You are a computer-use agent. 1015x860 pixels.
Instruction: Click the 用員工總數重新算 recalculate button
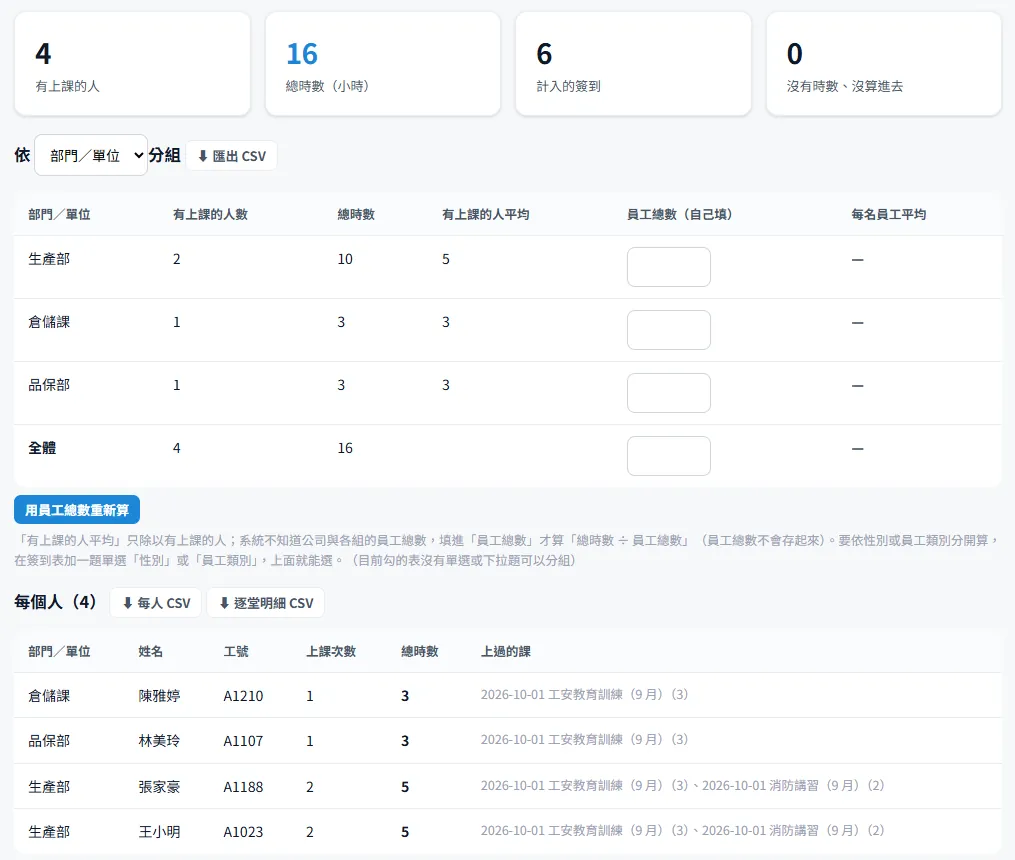[x=77, y=510]
